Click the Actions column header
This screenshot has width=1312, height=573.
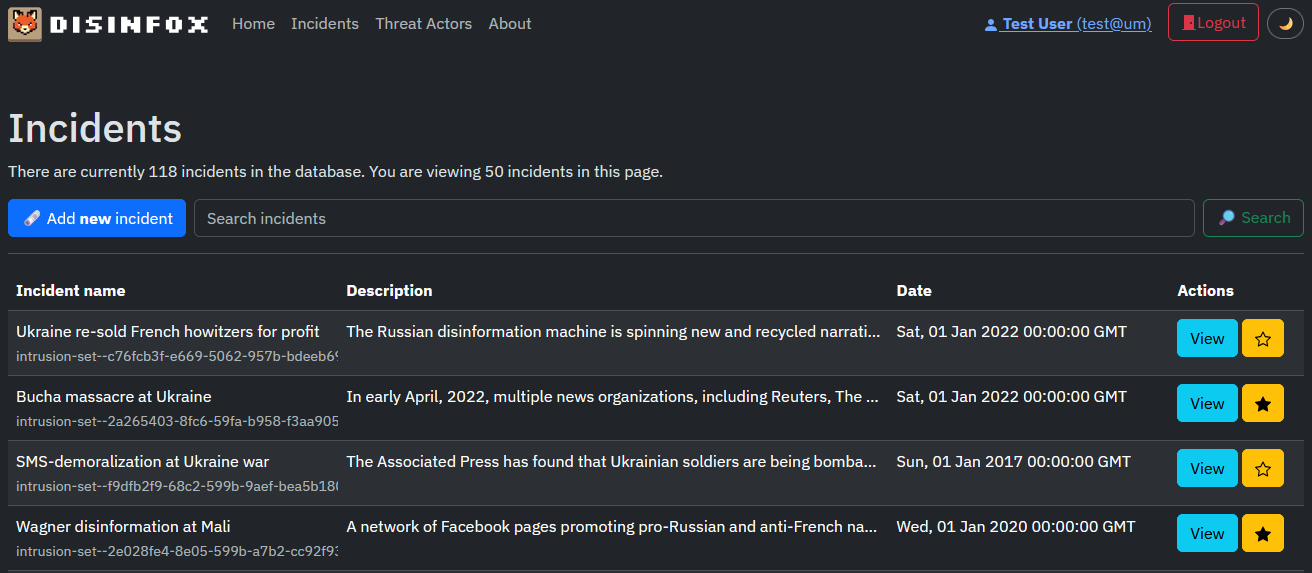point(1205,291)
